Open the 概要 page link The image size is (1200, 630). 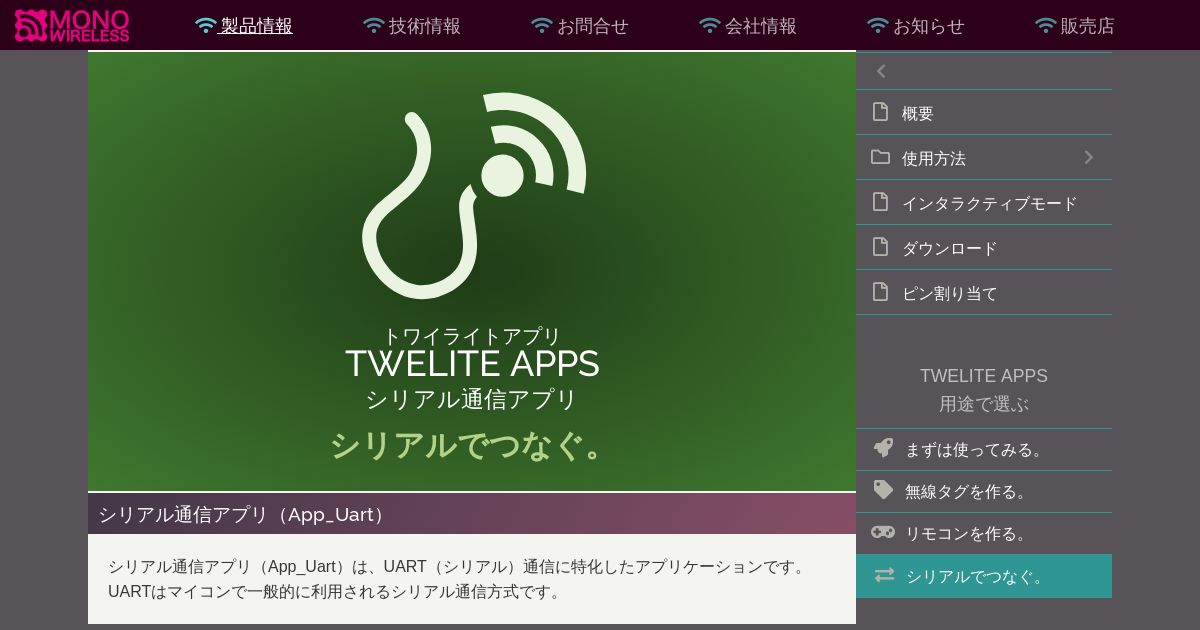coord(984,113)
